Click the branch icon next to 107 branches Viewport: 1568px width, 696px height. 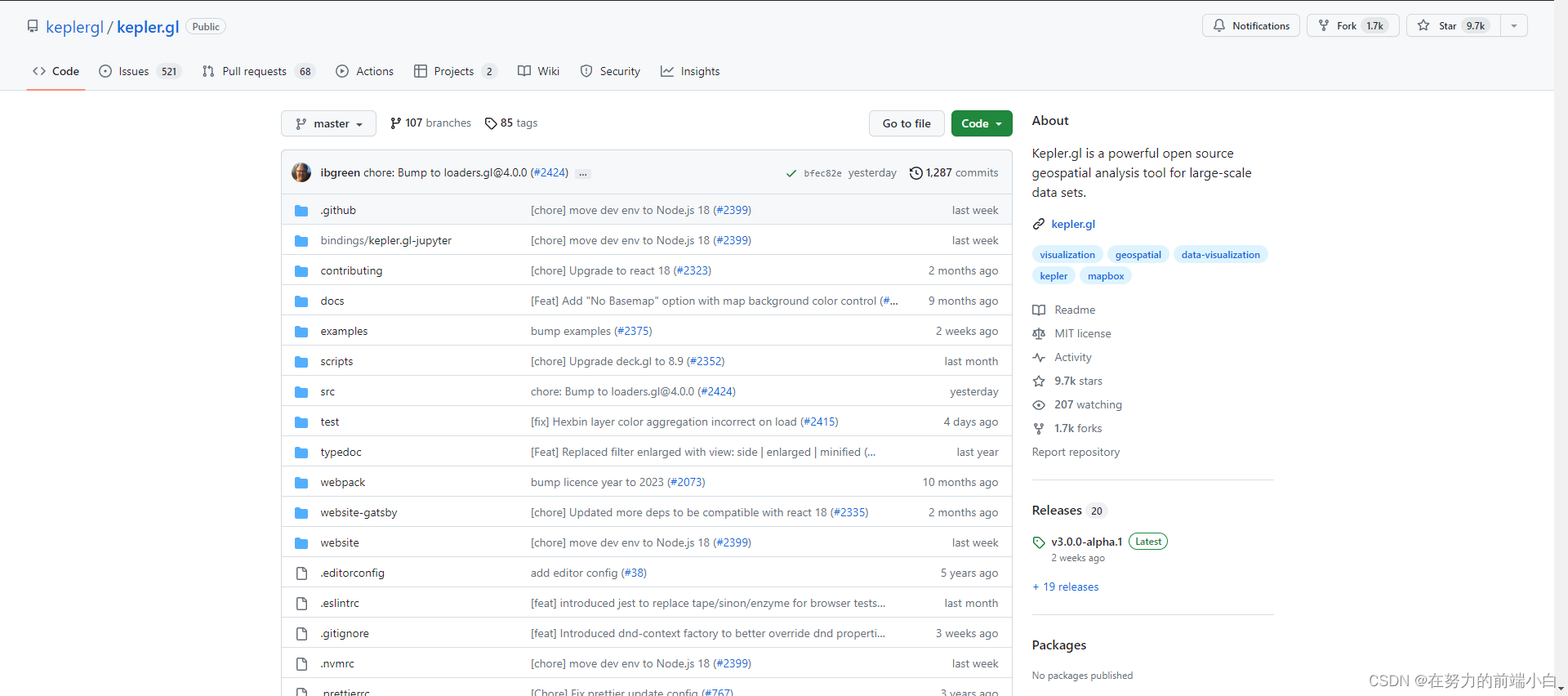pyautogui.click(x=396, y=123)
